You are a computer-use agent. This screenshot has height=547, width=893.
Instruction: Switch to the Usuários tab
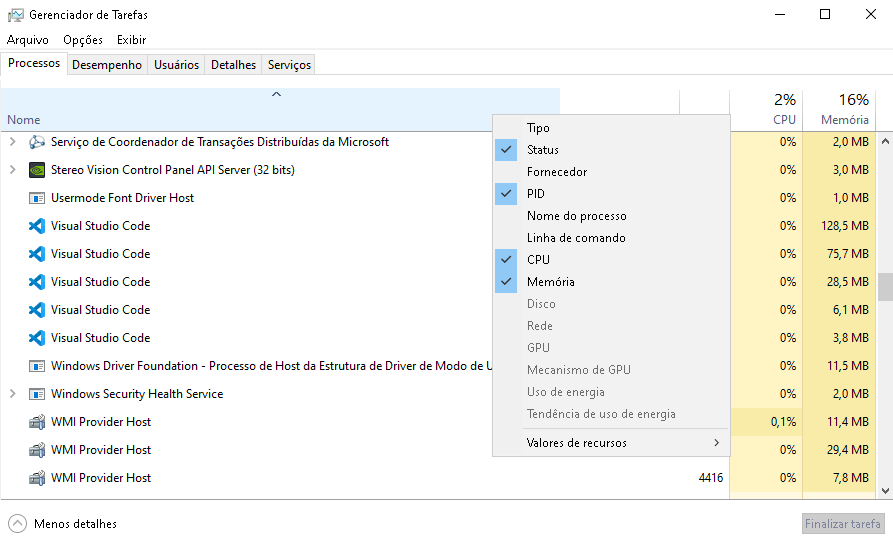point(177,65)
